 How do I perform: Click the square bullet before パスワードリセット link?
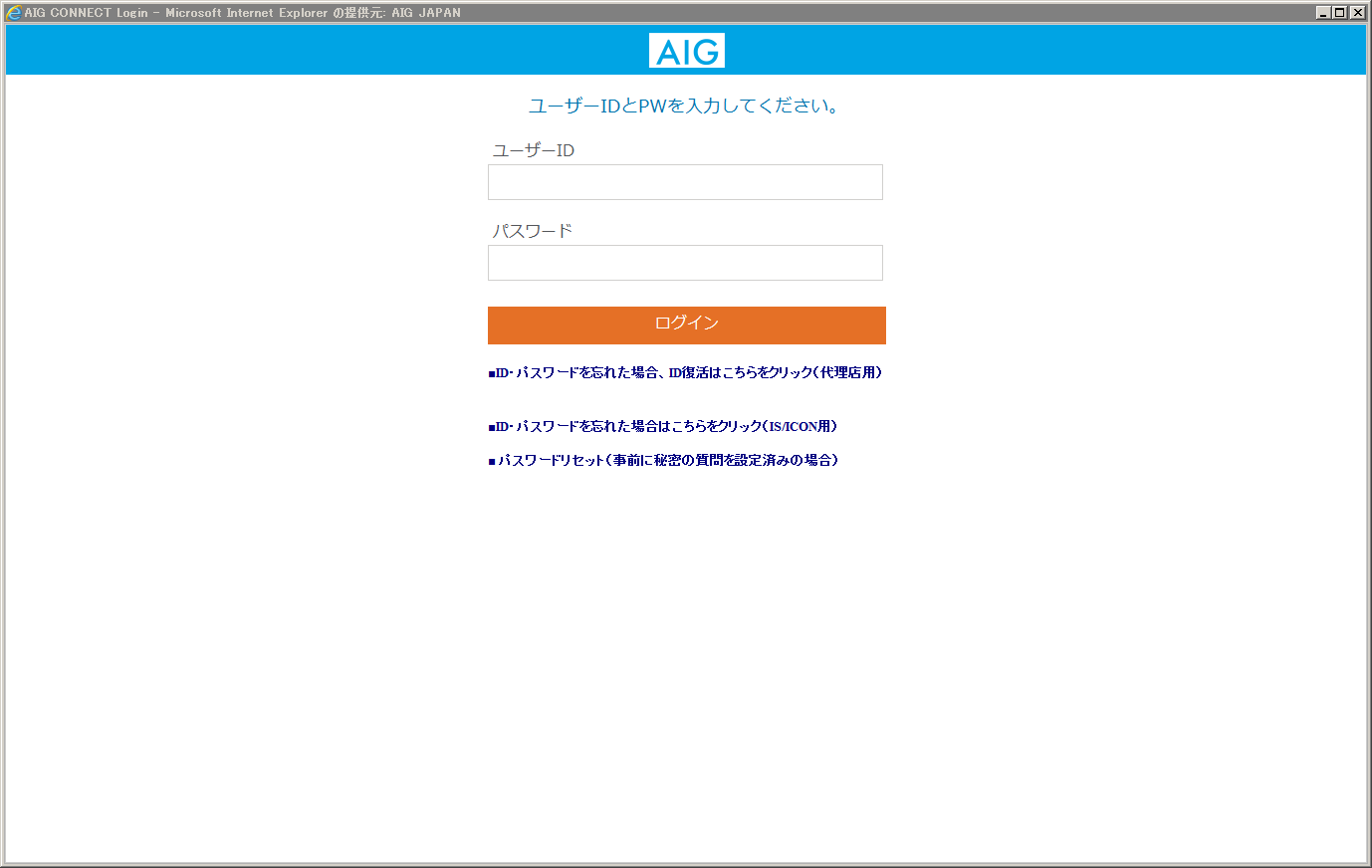pyautogui.click(x=492, y=462)
